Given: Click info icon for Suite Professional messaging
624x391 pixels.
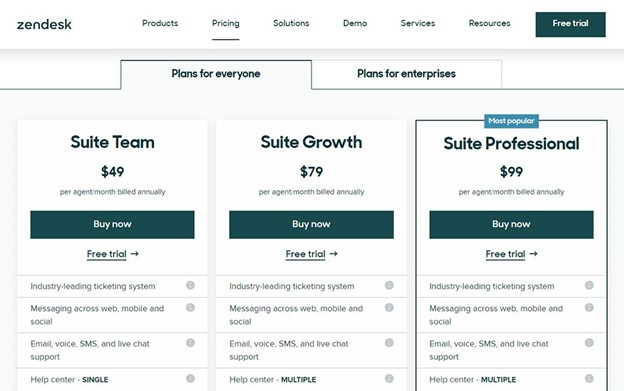Looking at the screenshot, I should (x=589, y=307).
